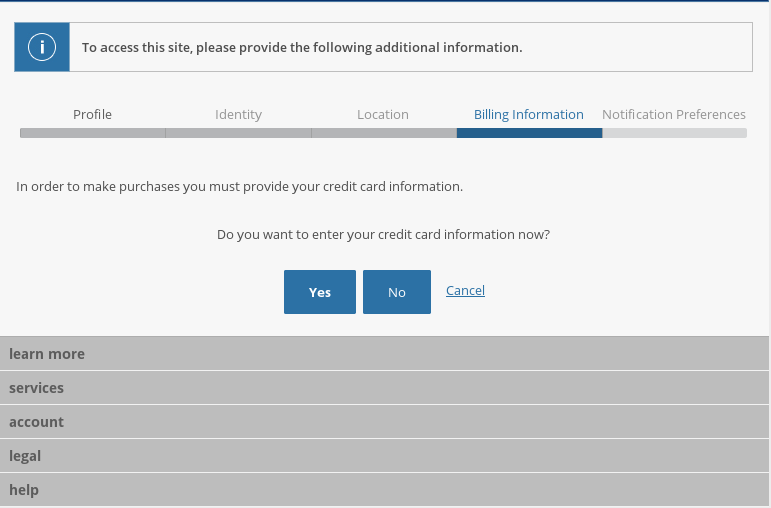Expand the legal section

(x=384, y=456)
